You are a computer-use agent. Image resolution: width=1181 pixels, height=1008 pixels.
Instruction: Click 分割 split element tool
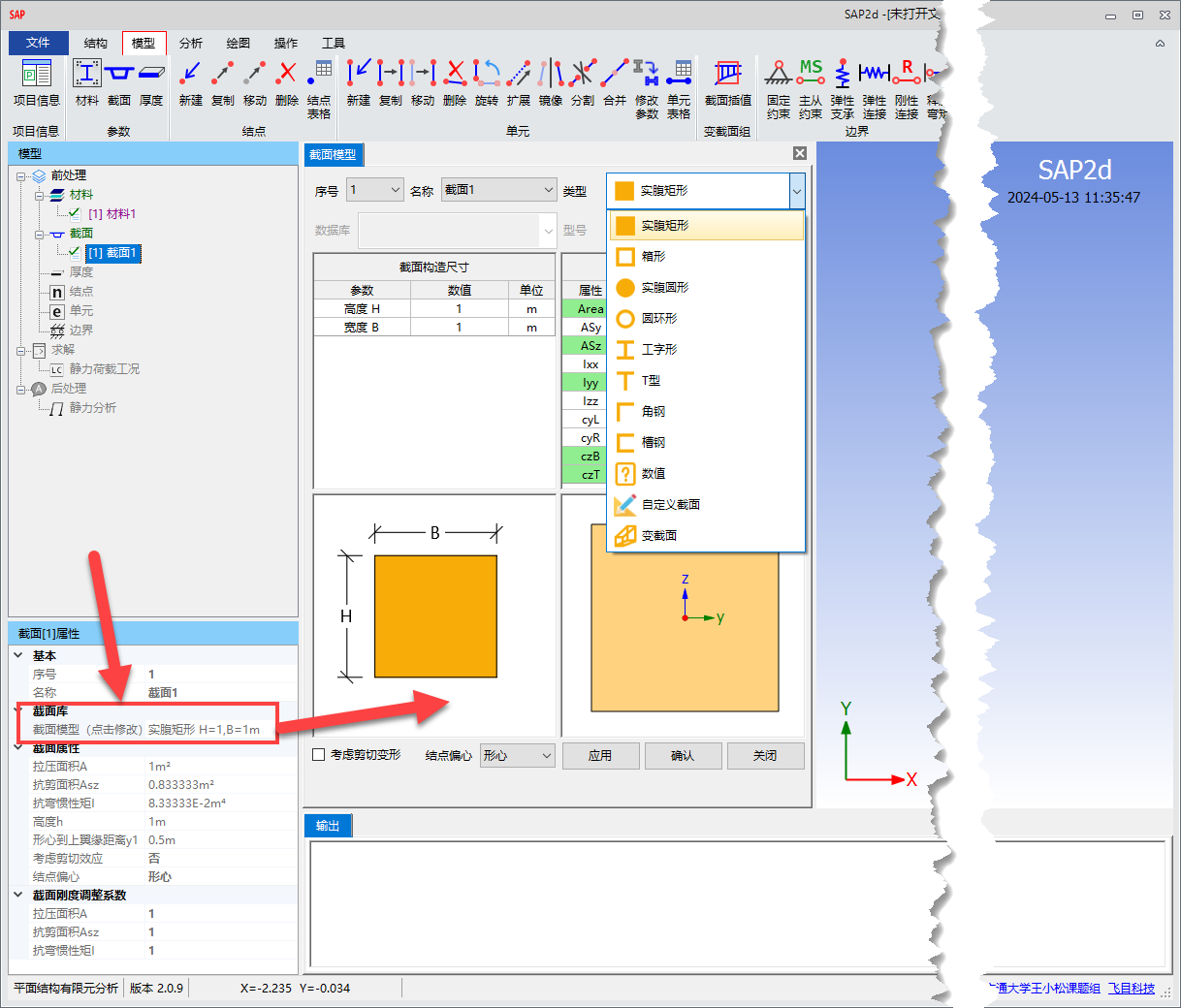coord(583,82)
